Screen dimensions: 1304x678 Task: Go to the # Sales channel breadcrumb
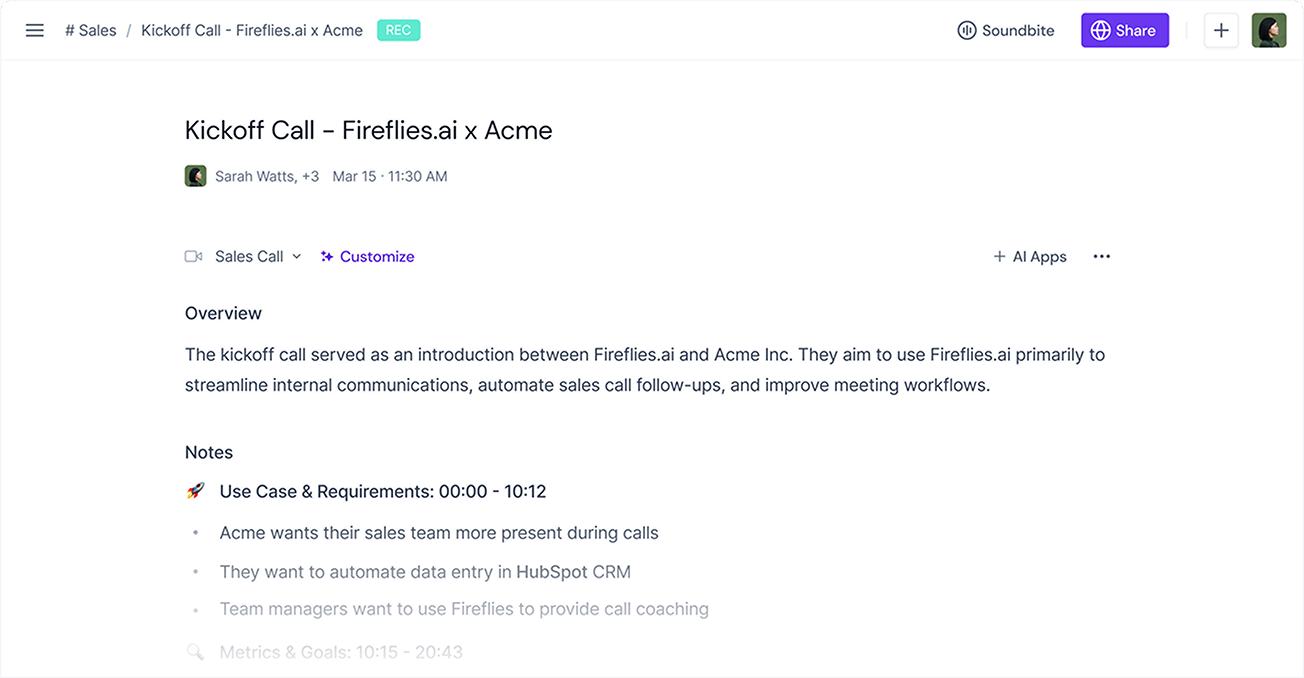[91, 31]
